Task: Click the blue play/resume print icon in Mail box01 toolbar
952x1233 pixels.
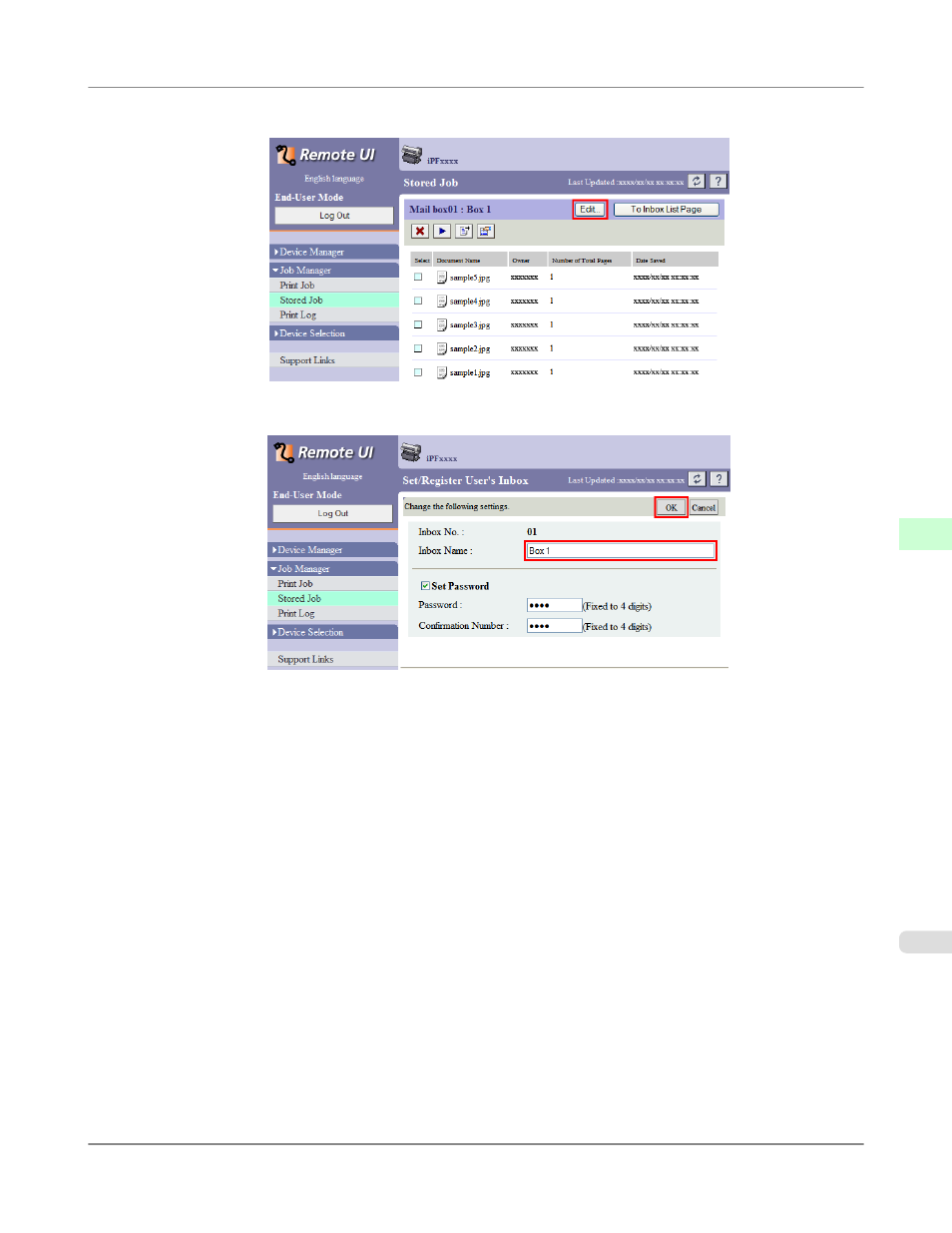Action: click(442, 231)
